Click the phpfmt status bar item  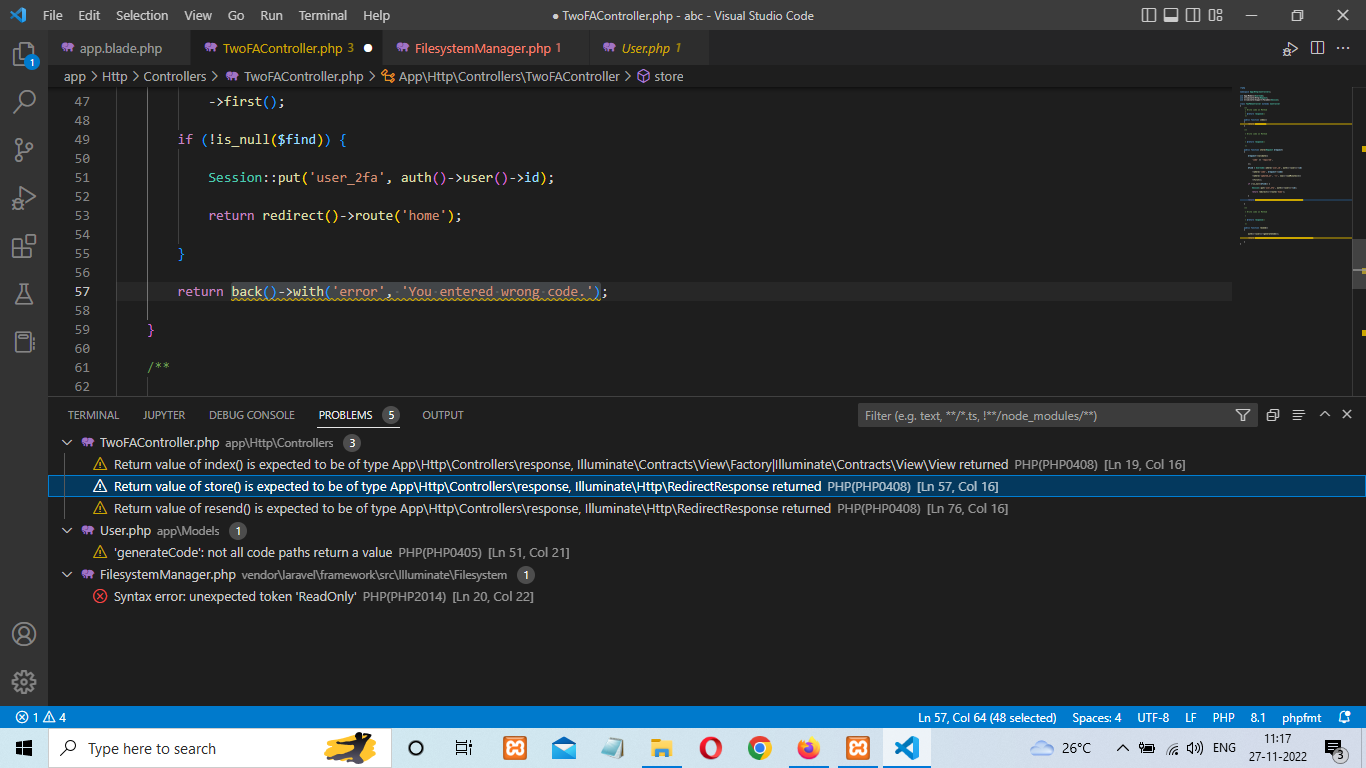click(1301, 718)
